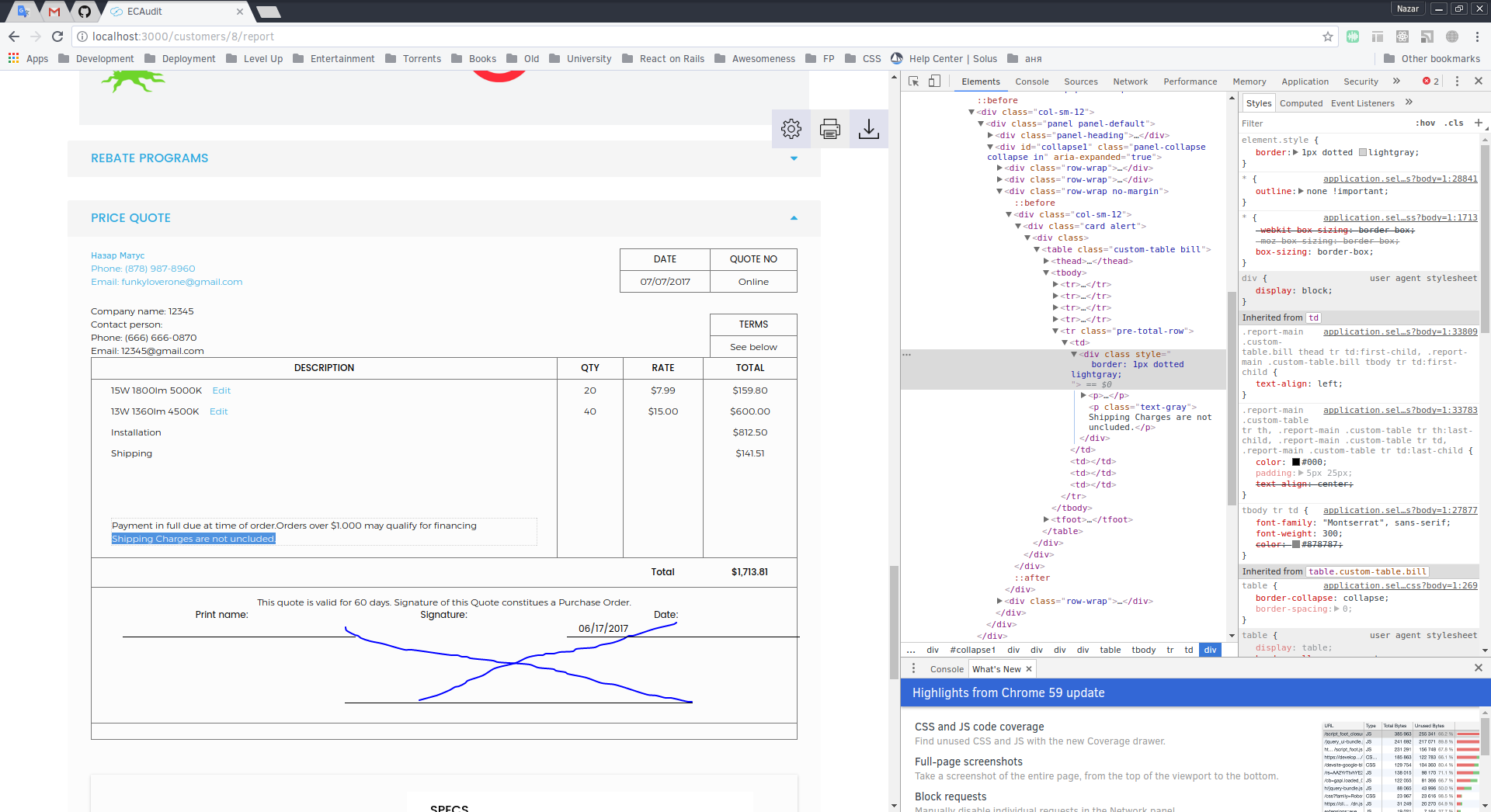Screen dimensions: 1491x812
Task: Go back with browser back arrow
Action: pyautogui.click(x=14, y=36)
